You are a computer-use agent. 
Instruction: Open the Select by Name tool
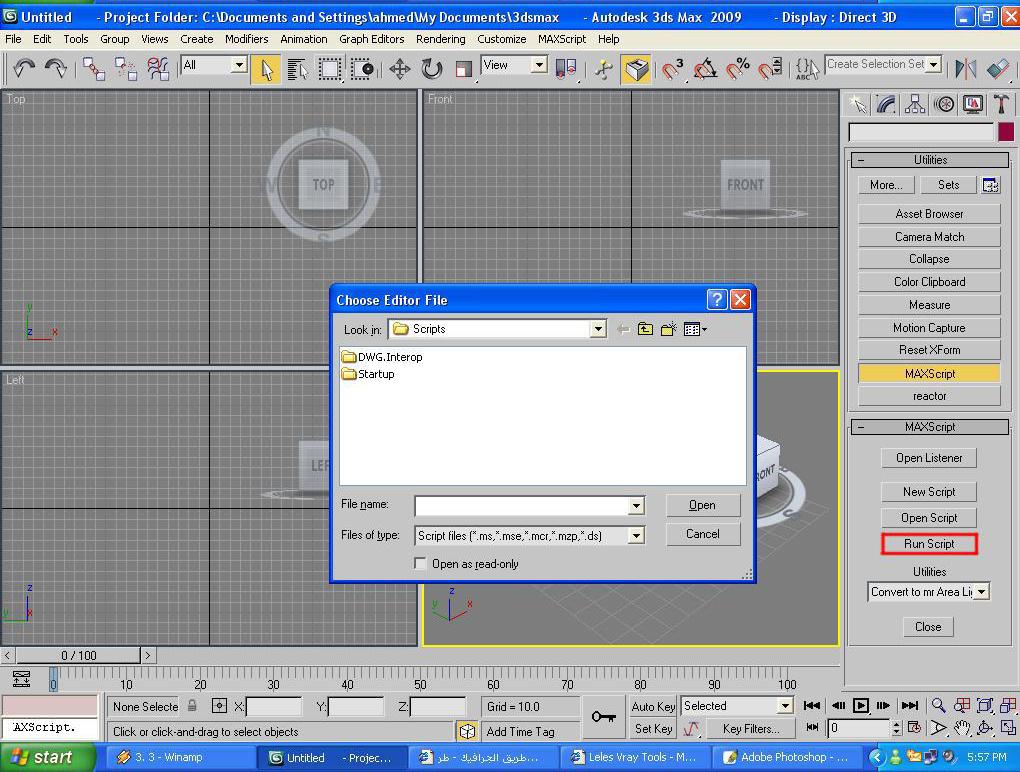[x=298, y=69]
